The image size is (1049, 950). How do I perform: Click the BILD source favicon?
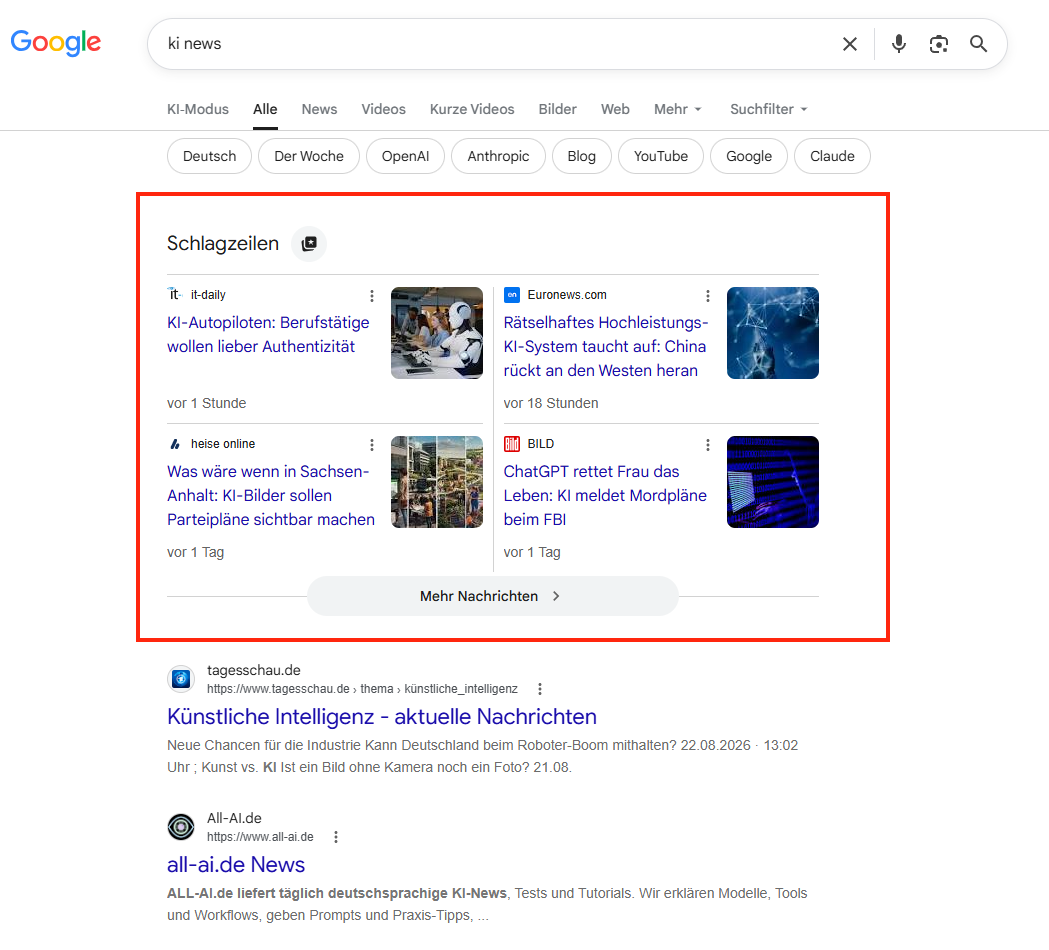point(512,444)
